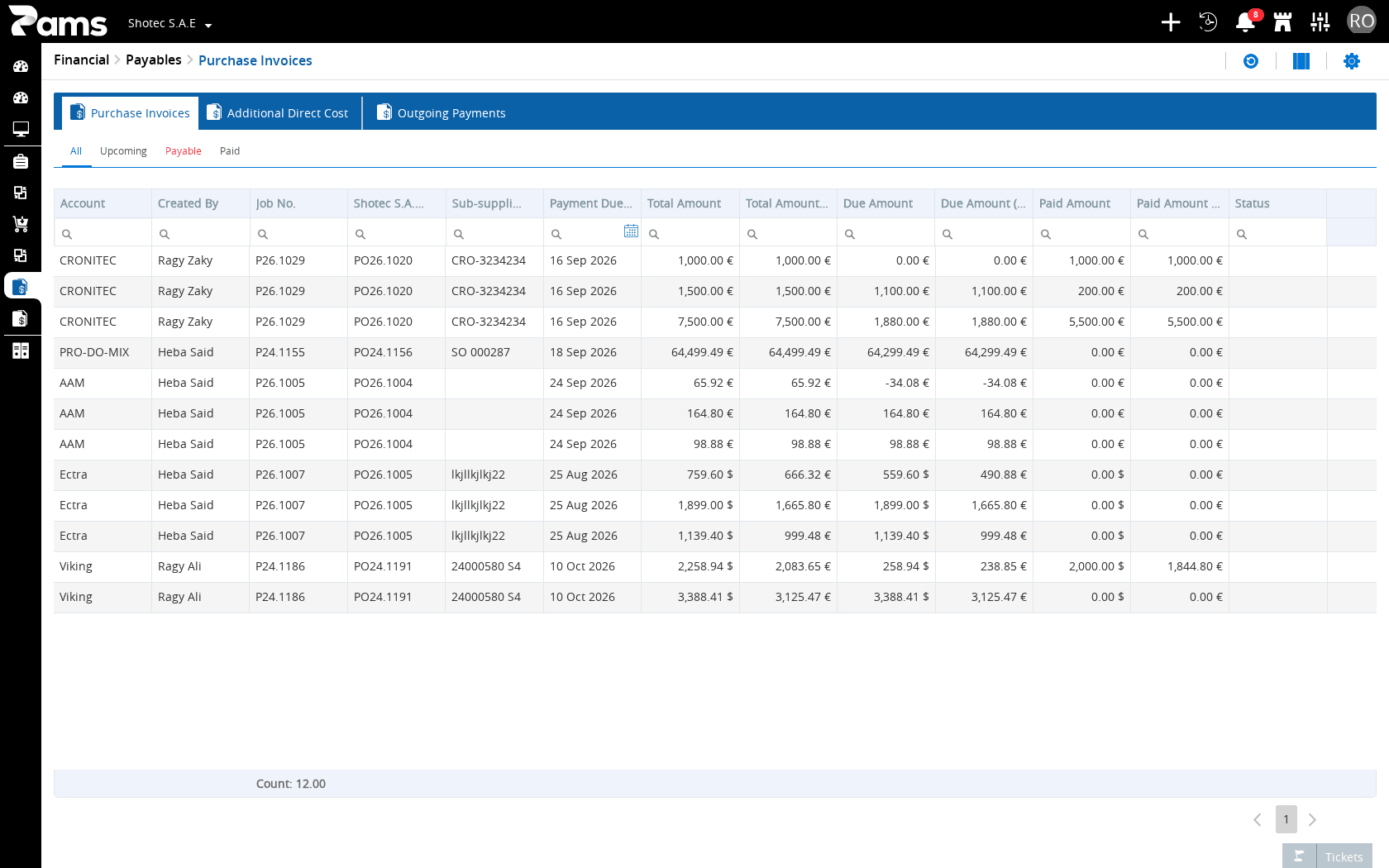Sort by the Created By column header
Viewport: 1389px width, 868px height.
click(201, 203)
